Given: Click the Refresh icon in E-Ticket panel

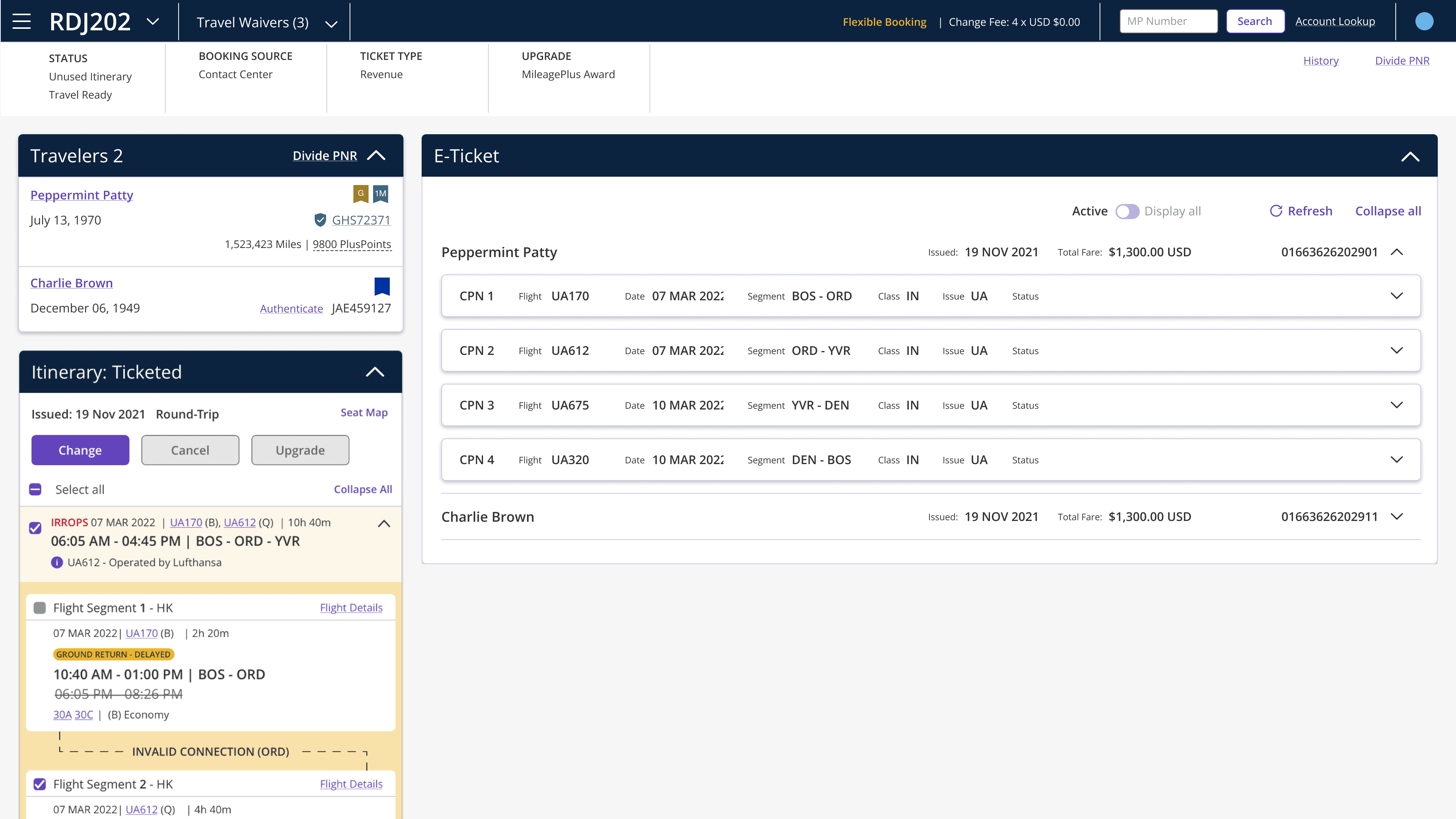Looking at the screenshot, I should pos(1276,211).
